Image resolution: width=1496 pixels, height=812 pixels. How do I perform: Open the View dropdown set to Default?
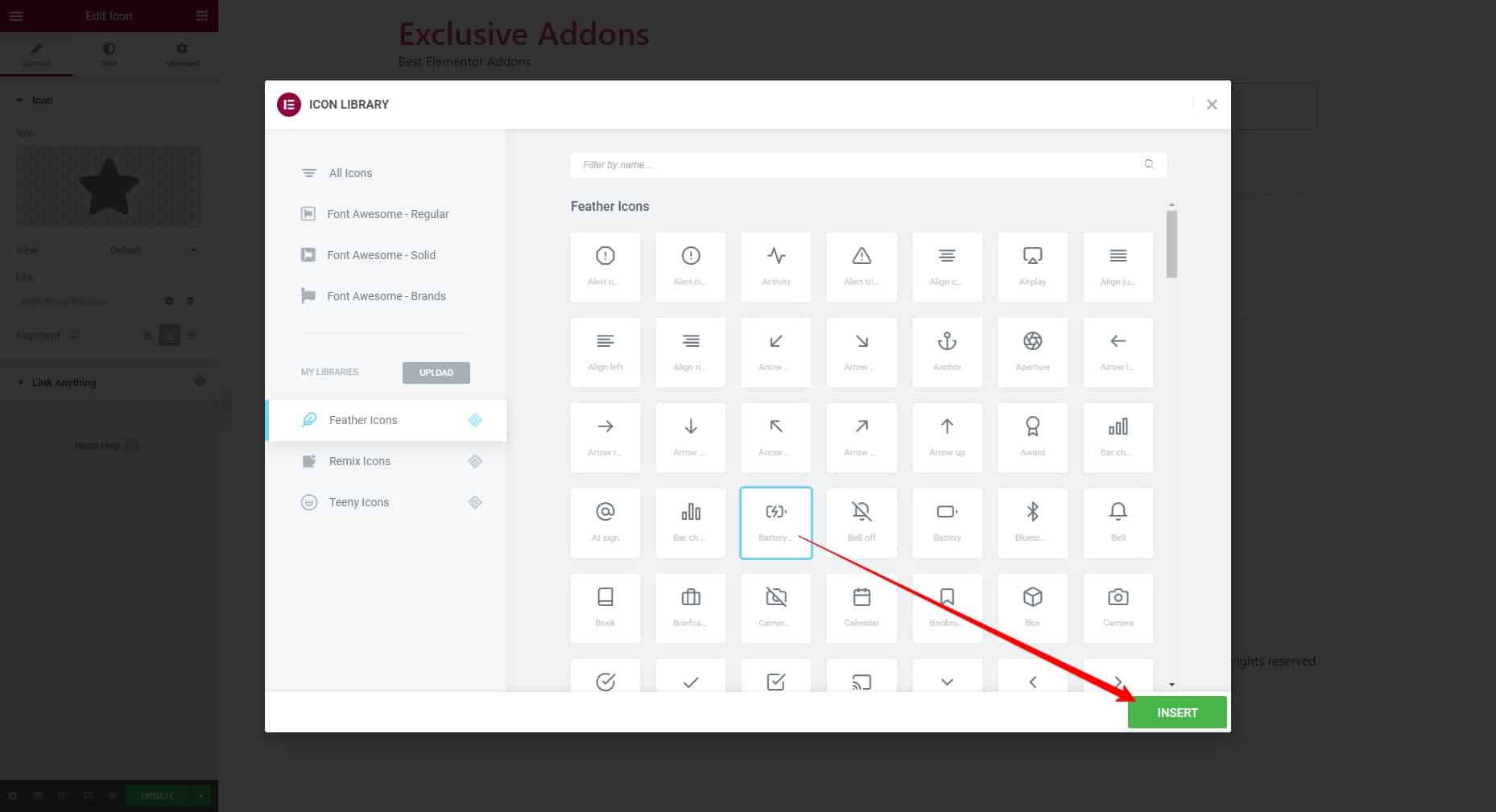154,250
